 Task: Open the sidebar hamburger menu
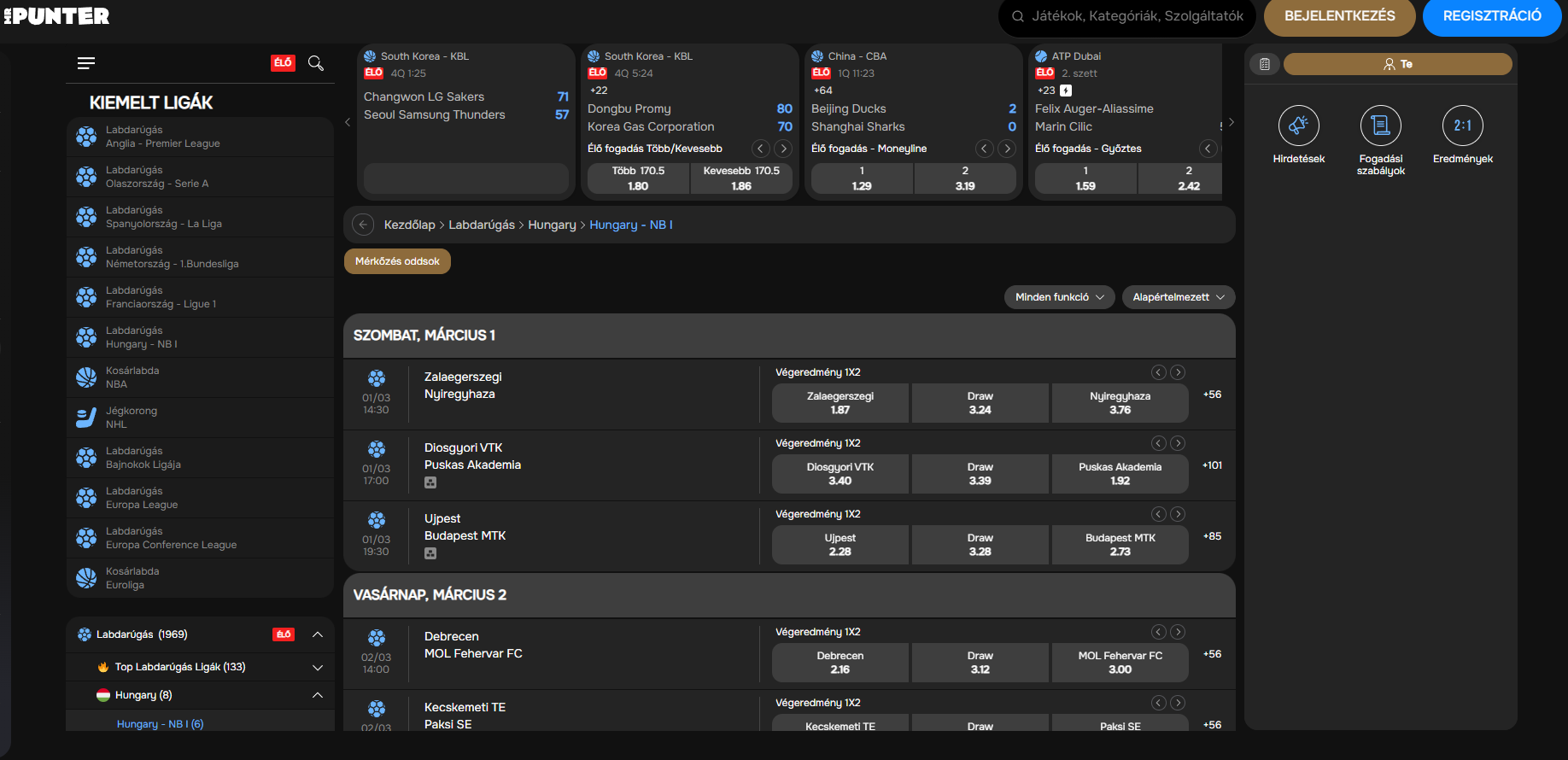click(86, 63)
